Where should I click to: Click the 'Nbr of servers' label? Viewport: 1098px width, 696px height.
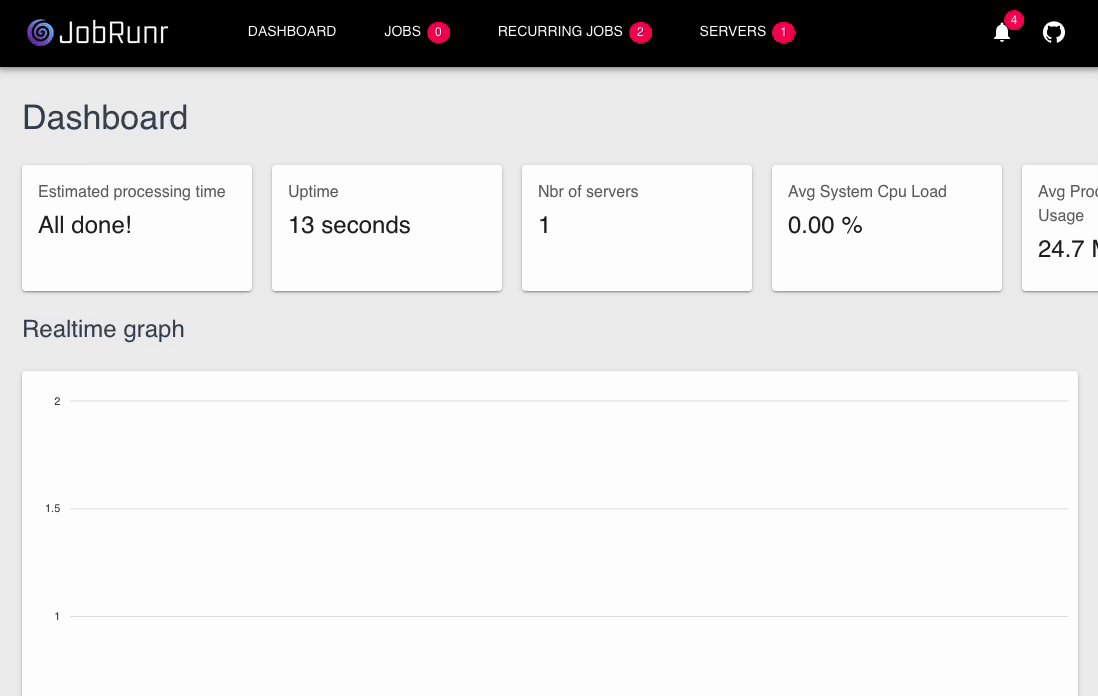click(x=588, y=192)
